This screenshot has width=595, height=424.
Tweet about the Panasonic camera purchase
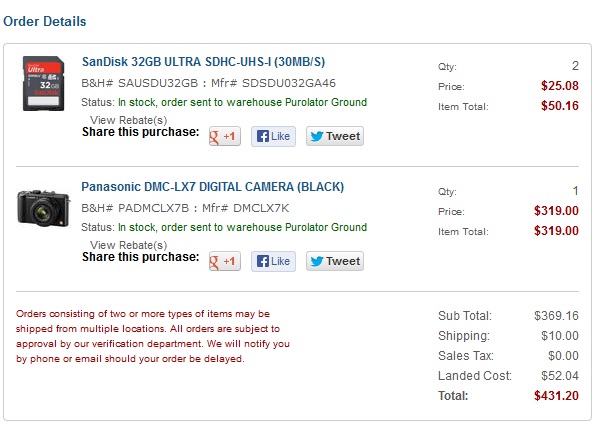point(335,261)
